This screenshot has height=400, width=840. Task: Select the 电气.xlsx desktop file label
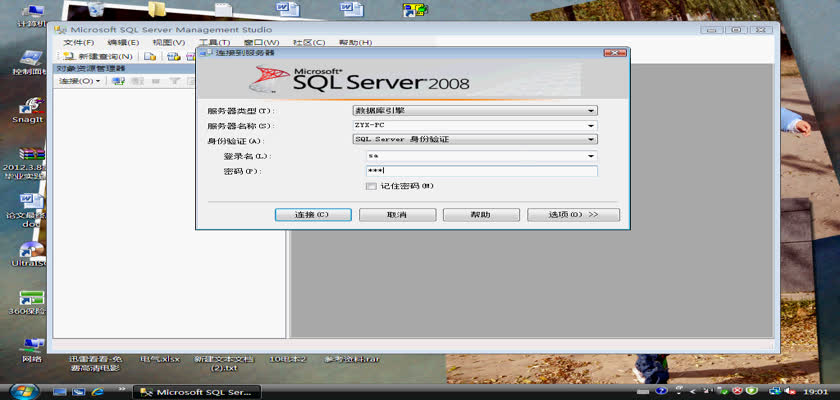tap(160, 359)
